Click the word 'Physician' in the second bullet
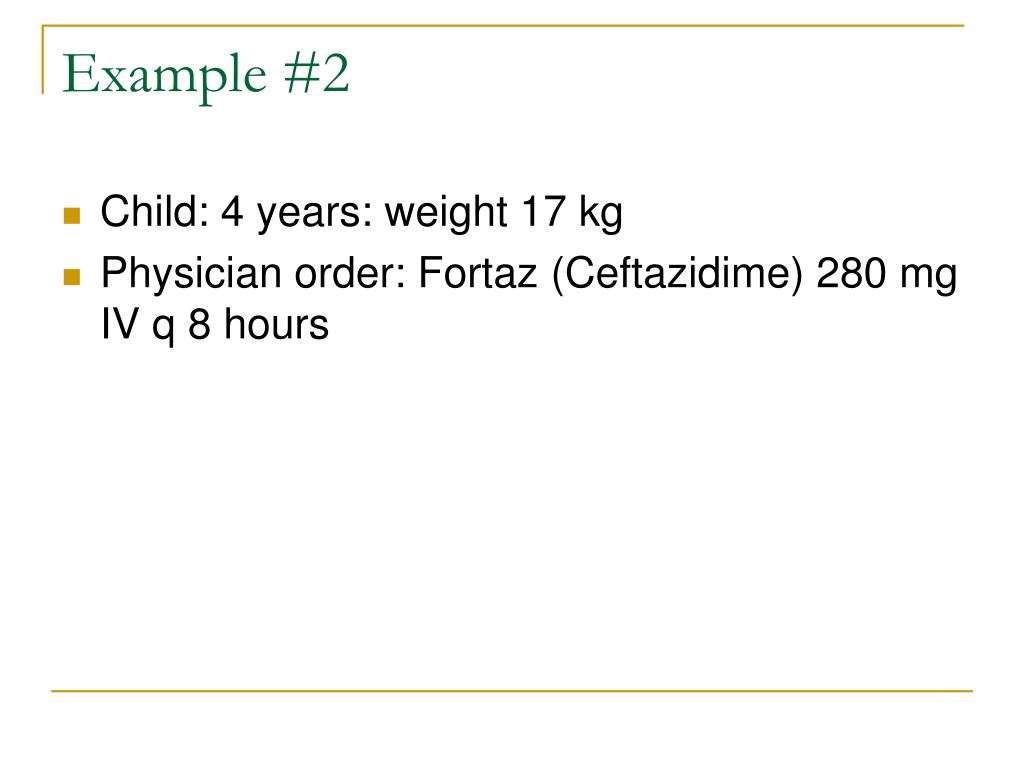 191,274
